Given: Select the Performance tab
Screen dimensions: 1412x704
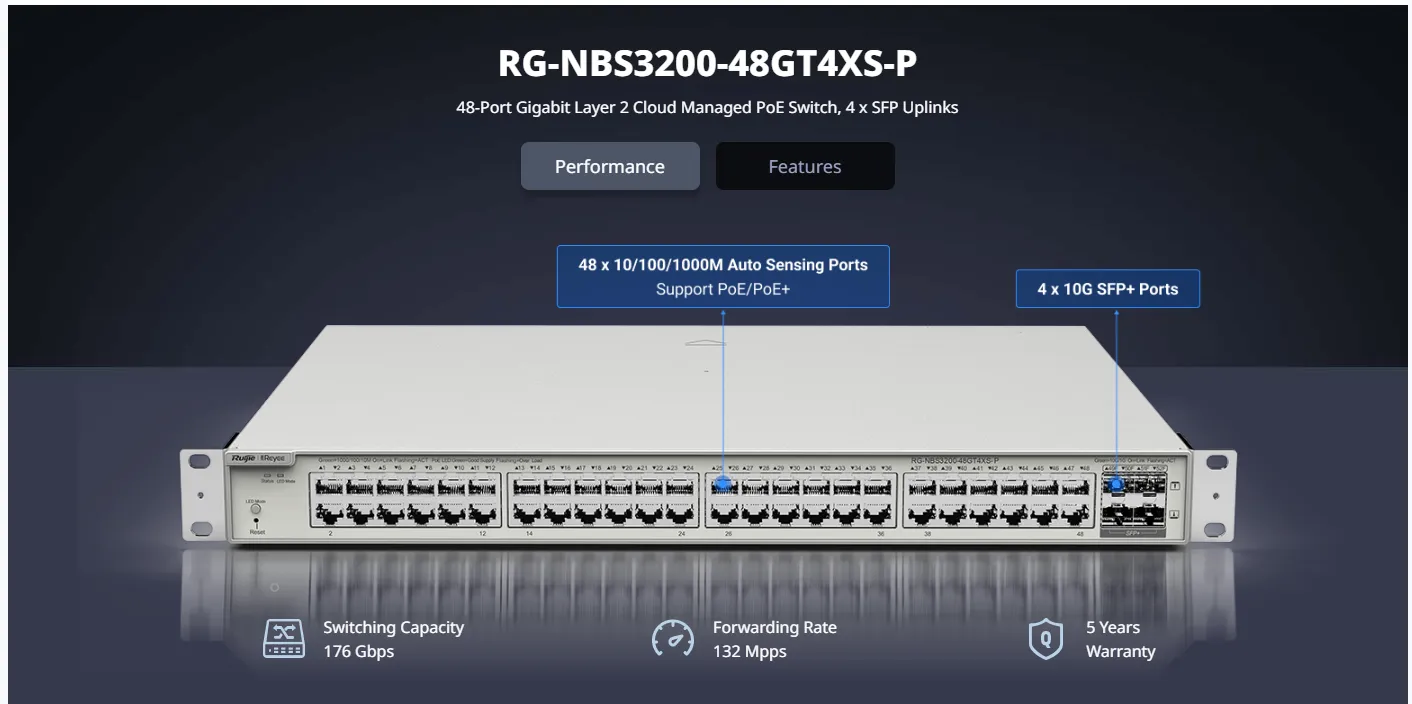Looking at the screenshot, I should point(610,166).
